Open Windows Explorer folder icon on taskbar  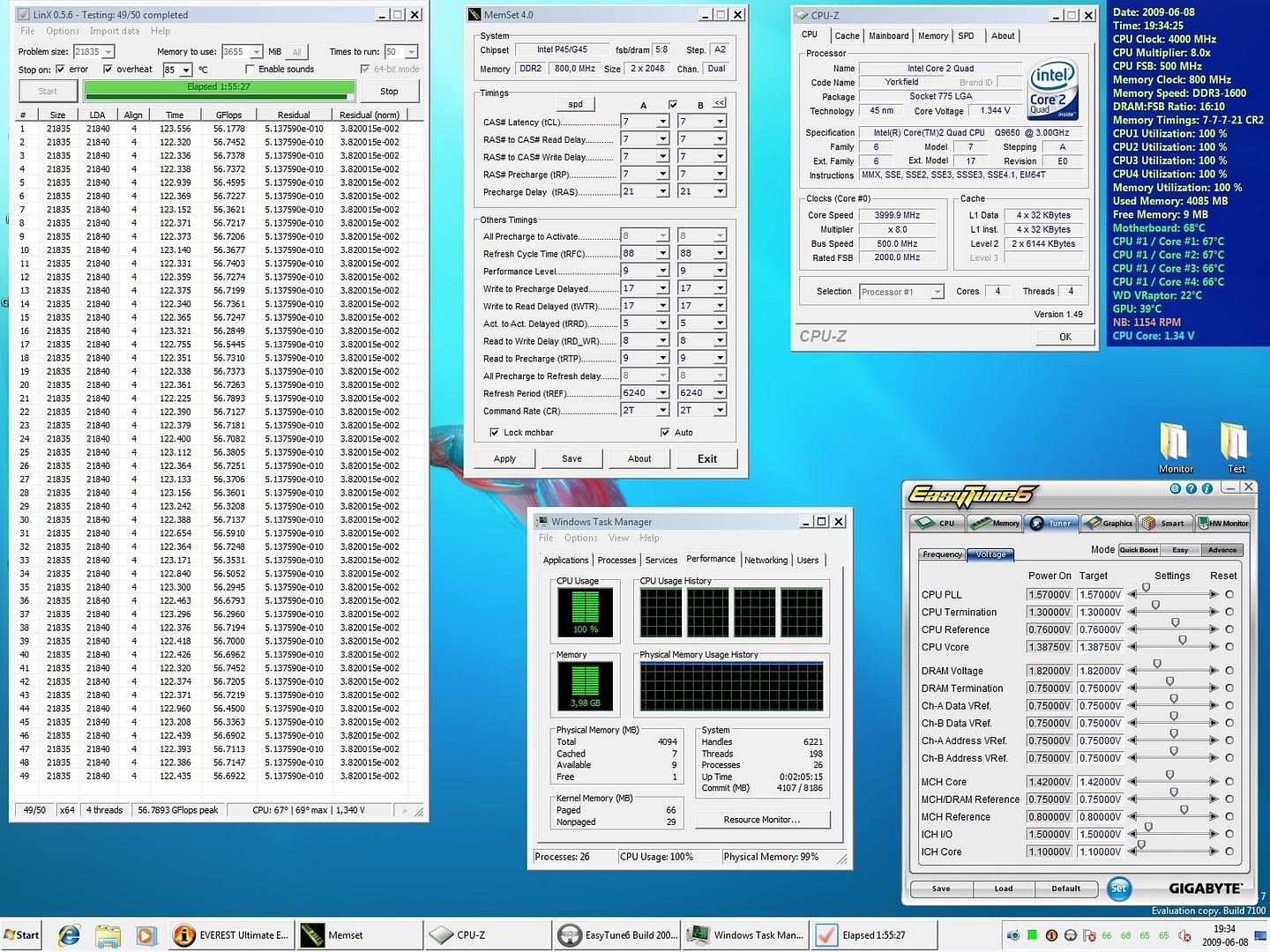tap(108, 935)
